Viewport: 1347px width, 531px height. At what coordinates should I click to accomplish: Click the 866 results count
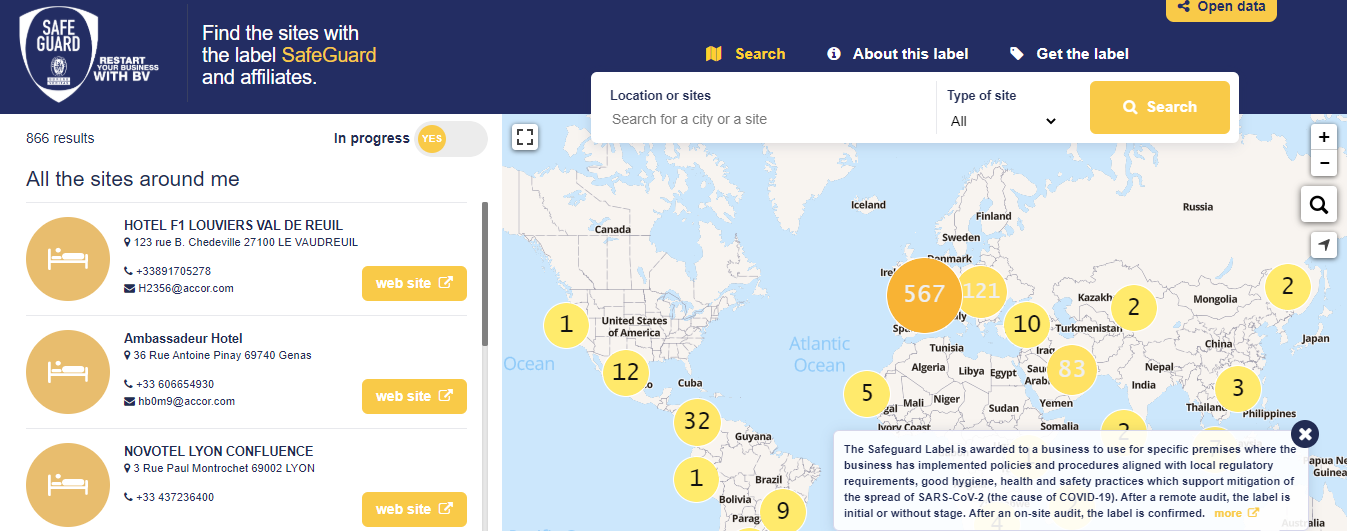60,139
